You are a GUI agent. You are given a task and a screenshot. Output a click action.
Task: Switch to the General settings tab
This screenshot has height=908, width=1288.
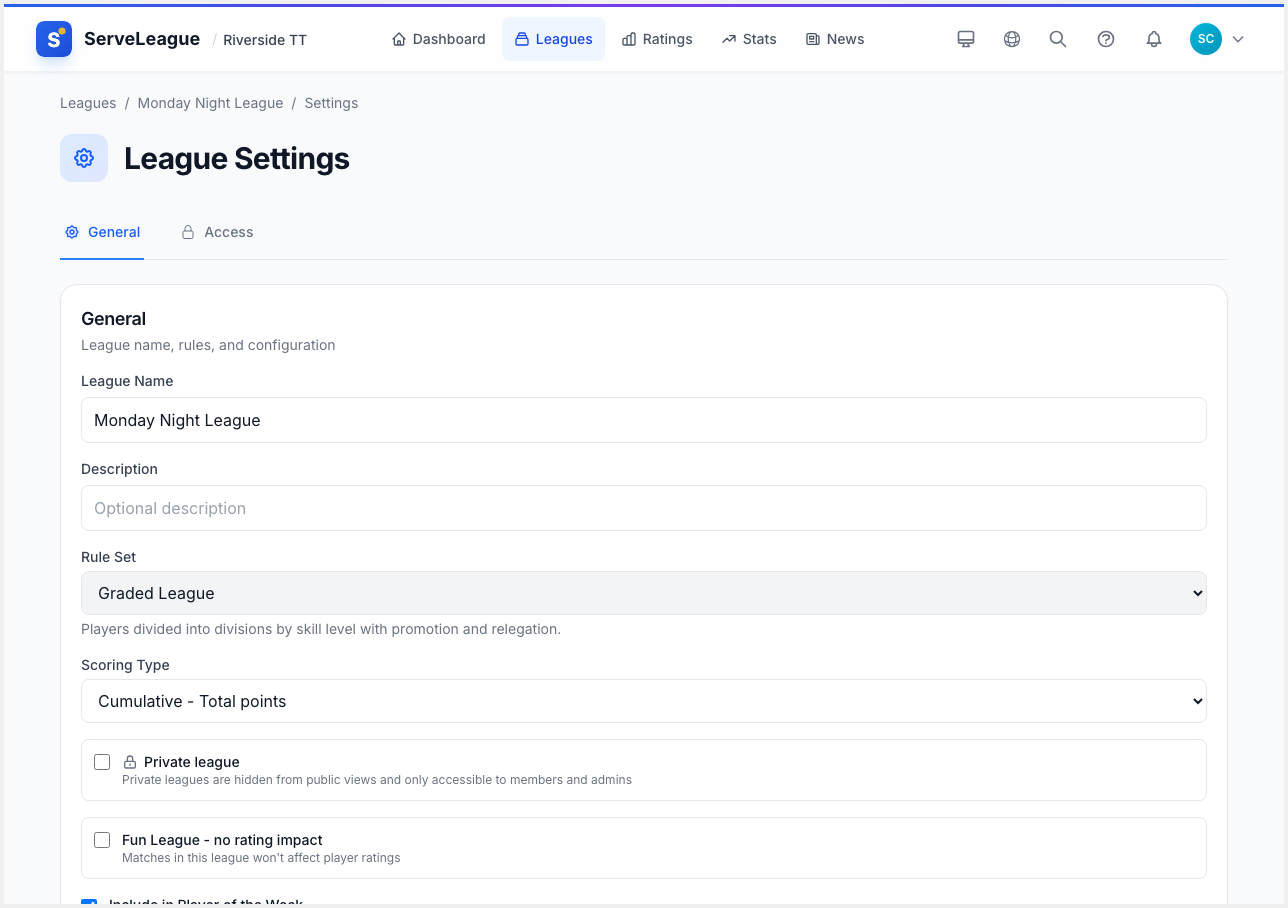[x=102, y=232]
